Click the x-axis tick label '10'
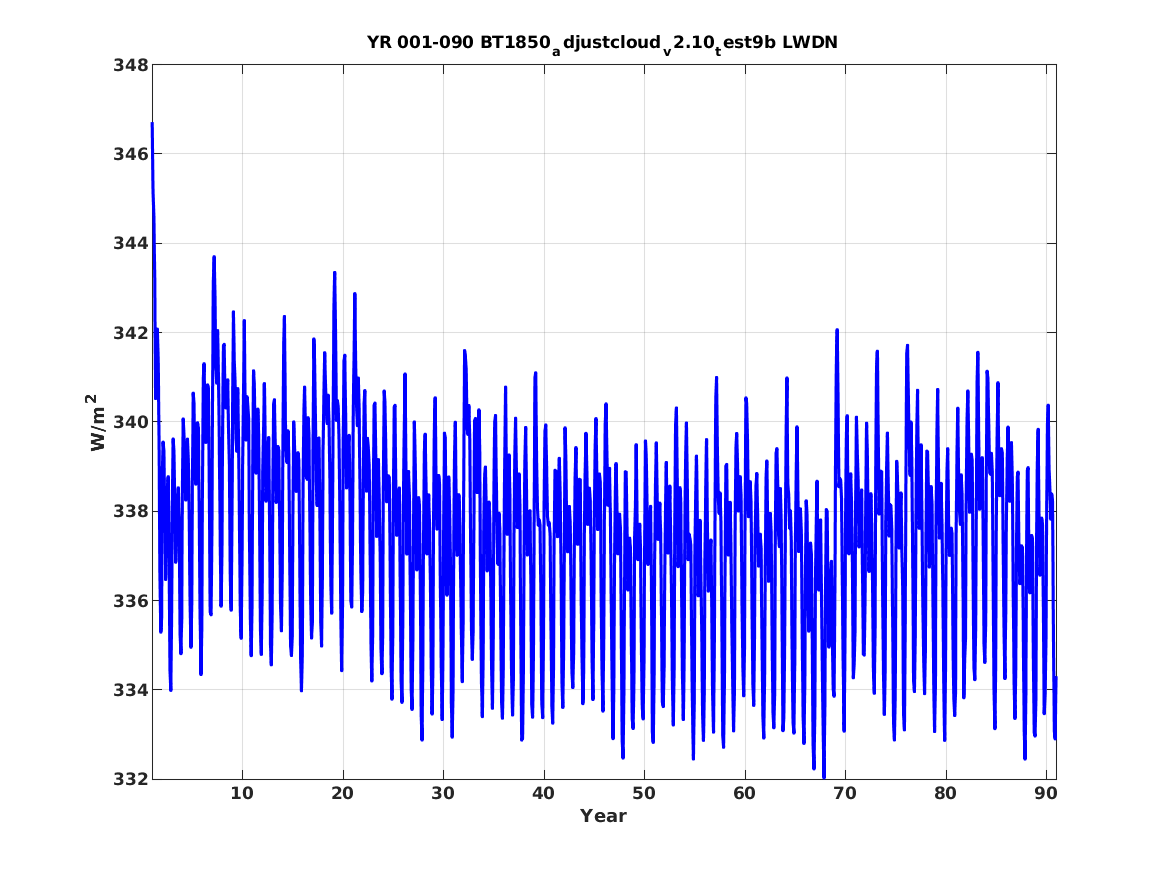Image resolution: width=1167 pixels, height=875 pixels. click(242, 794)
